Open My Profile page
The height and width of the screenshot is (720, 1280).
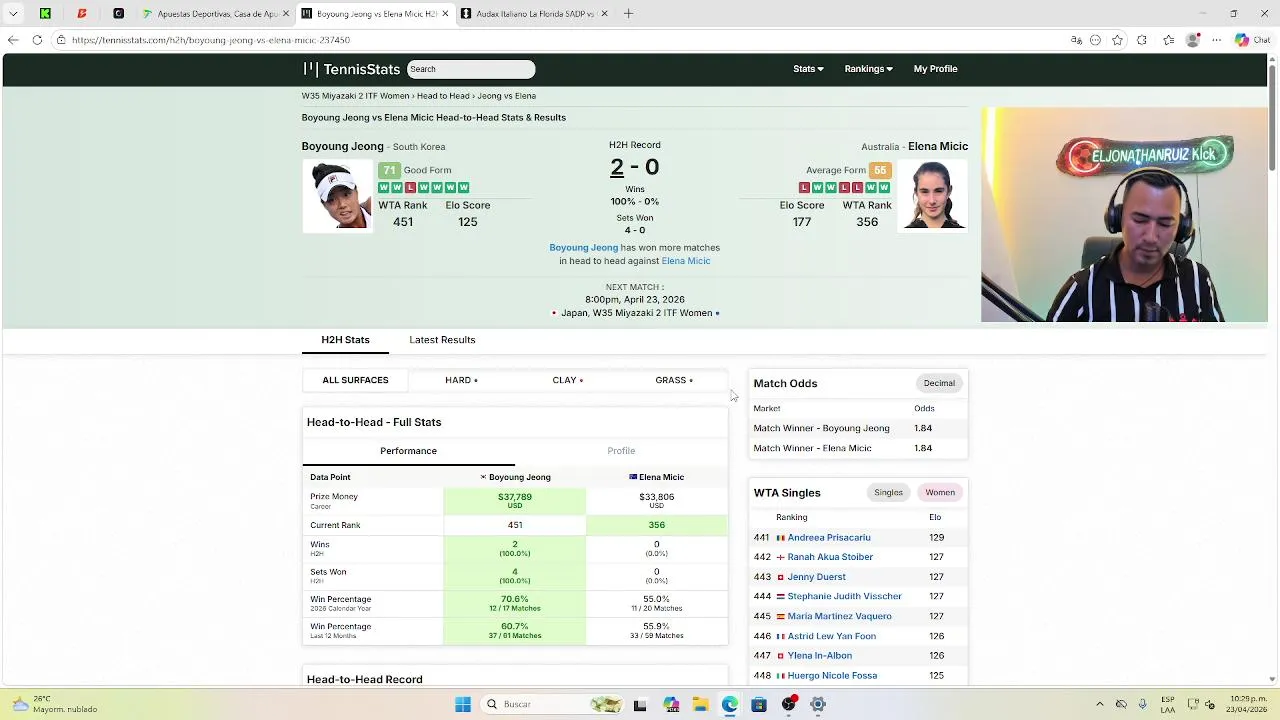pos(935,69)
